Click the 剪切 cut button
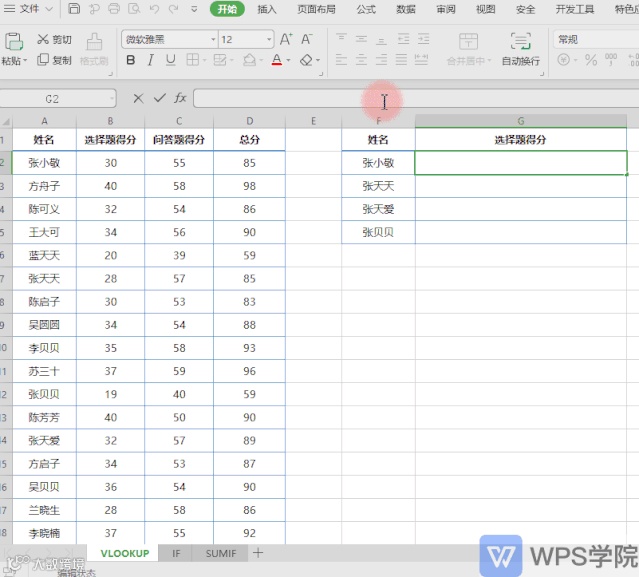The image size is (639, 577). tap(54, 39)
